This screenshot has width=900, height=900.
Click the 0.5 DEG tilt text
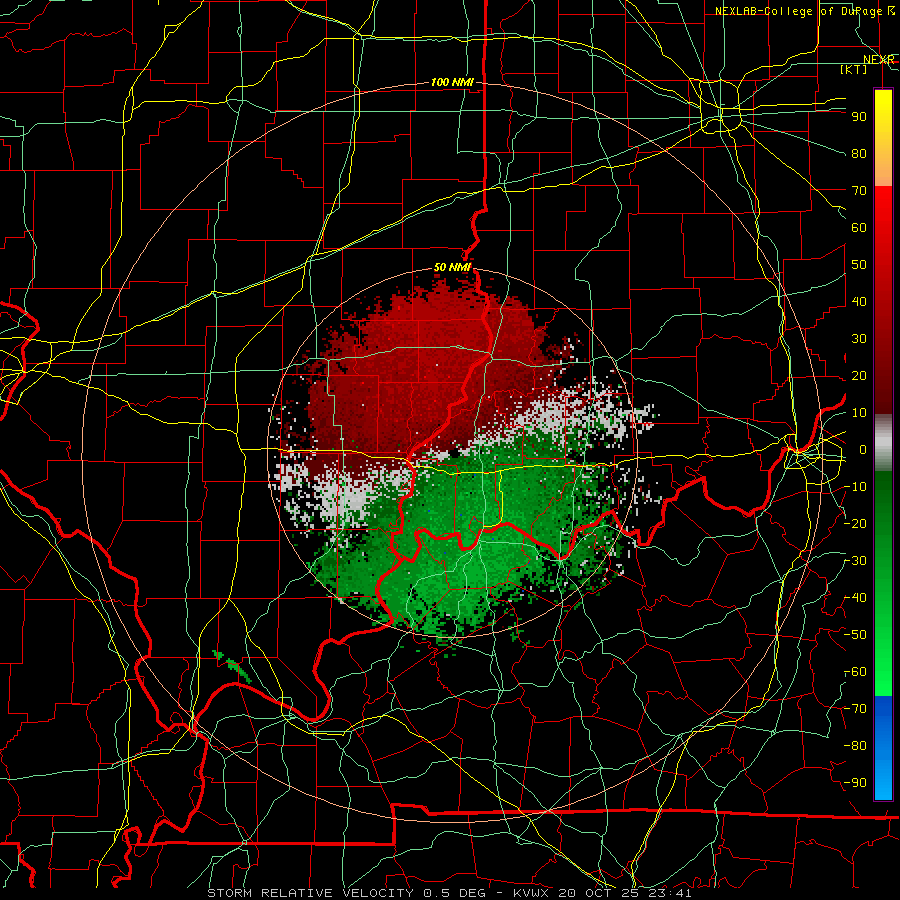tap(454, 893)
